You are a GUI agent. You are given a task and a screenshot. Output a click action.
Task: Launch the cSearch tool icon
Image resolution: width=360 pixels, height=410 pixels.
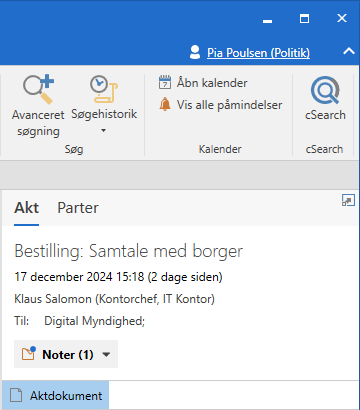click(x=325, y=90)
